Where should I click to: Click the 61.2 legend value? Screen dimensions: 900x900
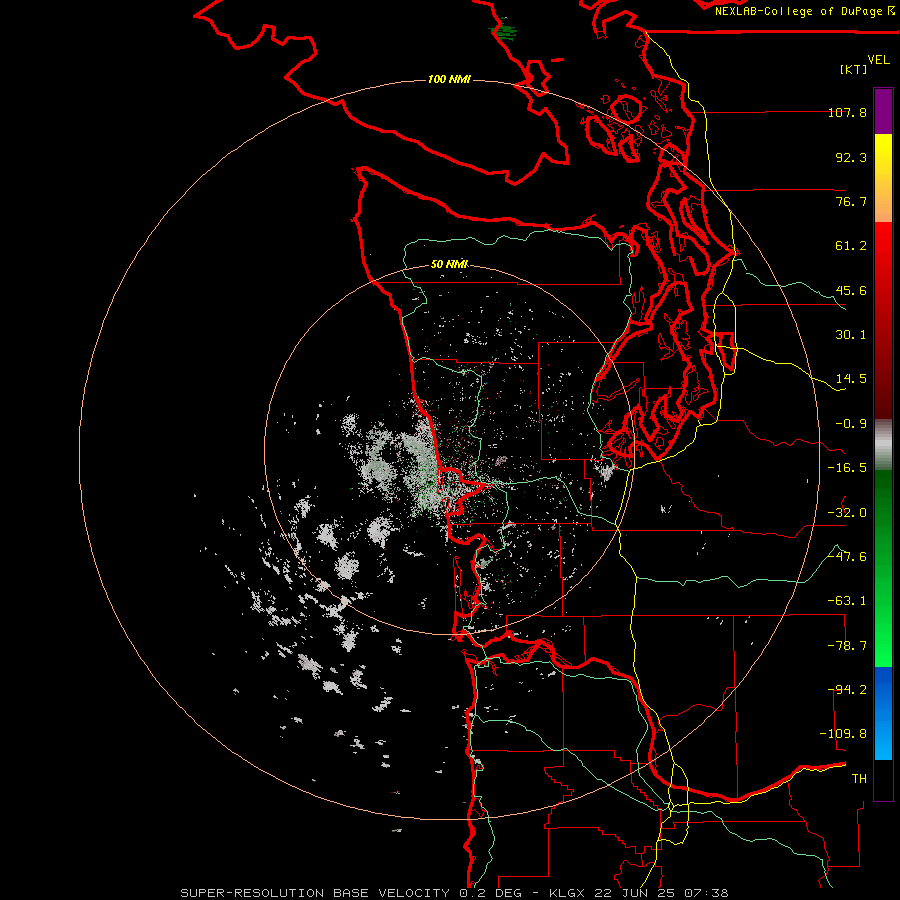[x=851, y=246]
